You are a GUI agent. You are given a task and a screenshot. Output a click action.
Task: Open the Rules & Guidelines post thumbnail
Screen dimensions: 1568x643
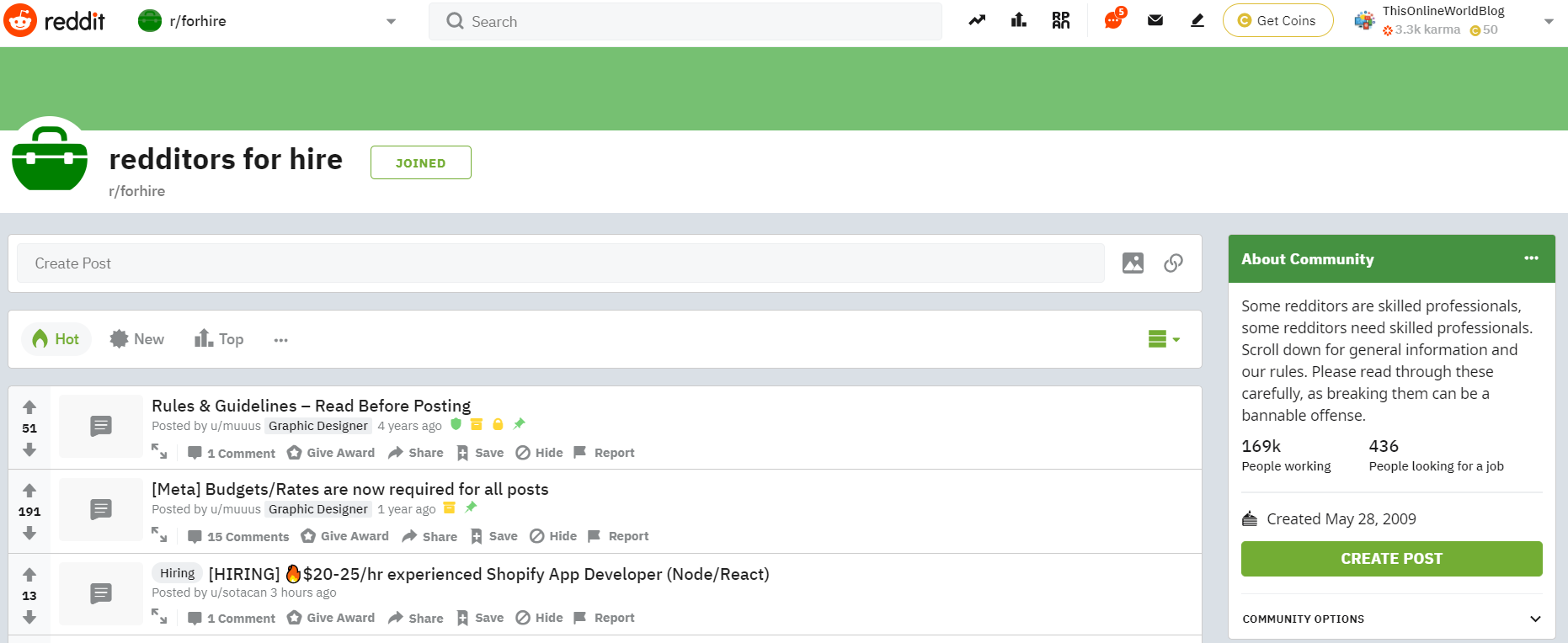tap(101, 426)
